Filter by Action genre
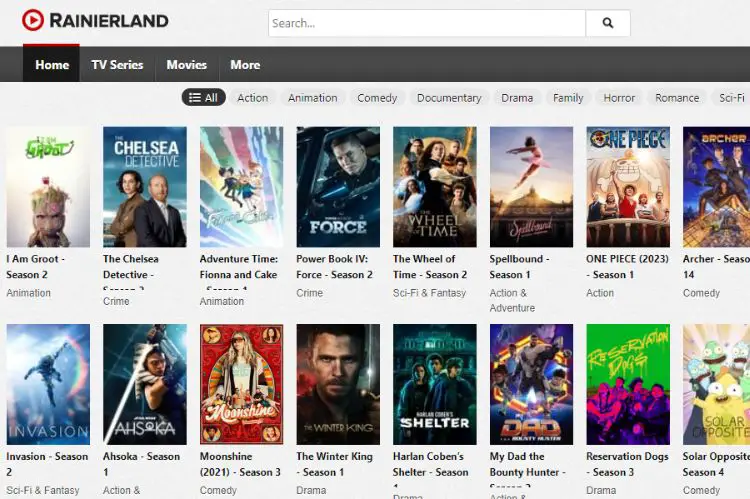This screenshot has width=750, height=499. [x=253, y=98]
